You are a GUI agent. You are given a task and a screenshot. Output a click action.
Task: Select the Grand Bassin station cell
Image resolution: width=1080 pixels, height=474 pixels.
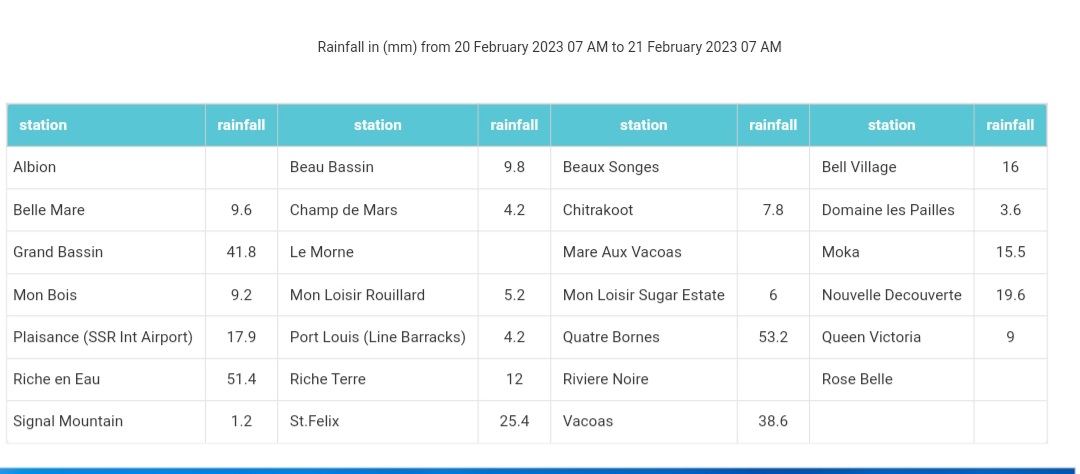tap(58, 252)
